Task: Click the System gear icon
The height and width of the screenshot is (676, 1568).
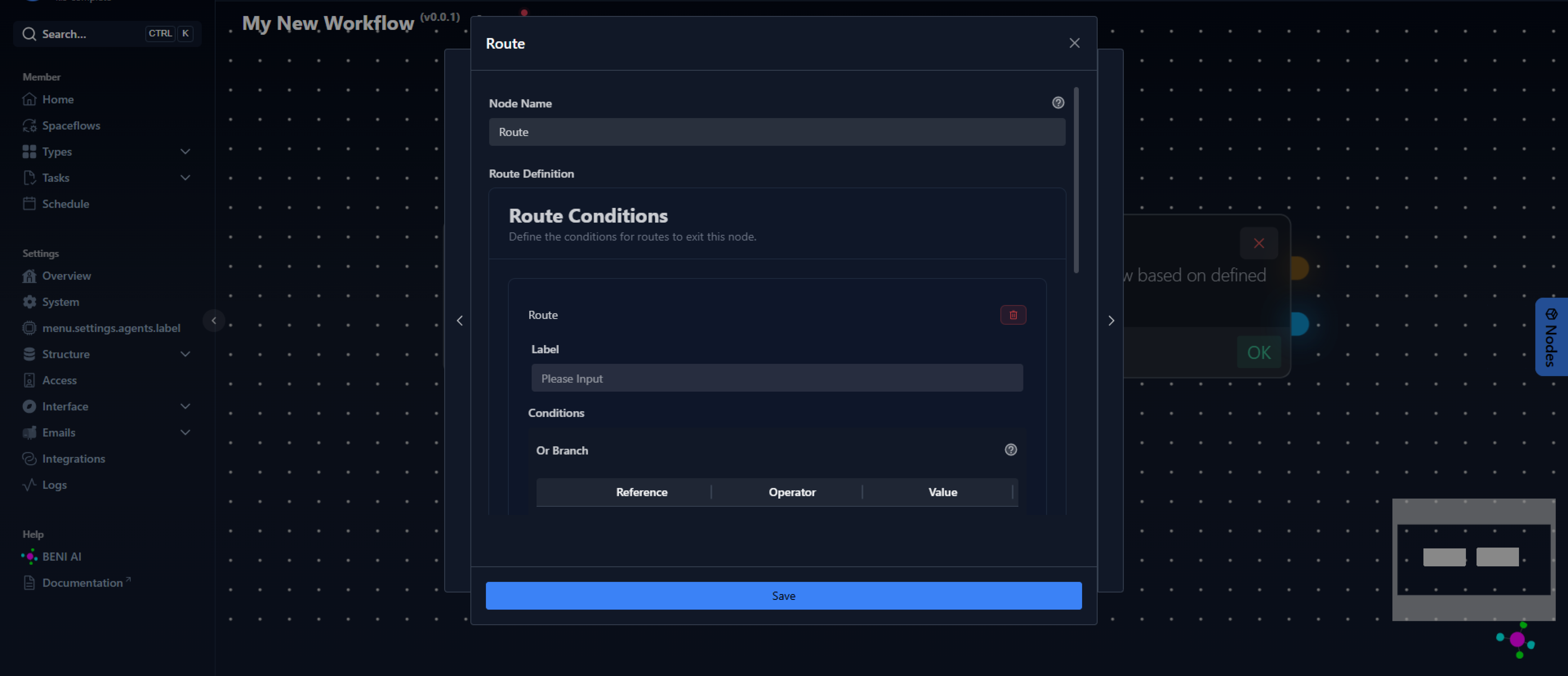Action: [29, 302]
